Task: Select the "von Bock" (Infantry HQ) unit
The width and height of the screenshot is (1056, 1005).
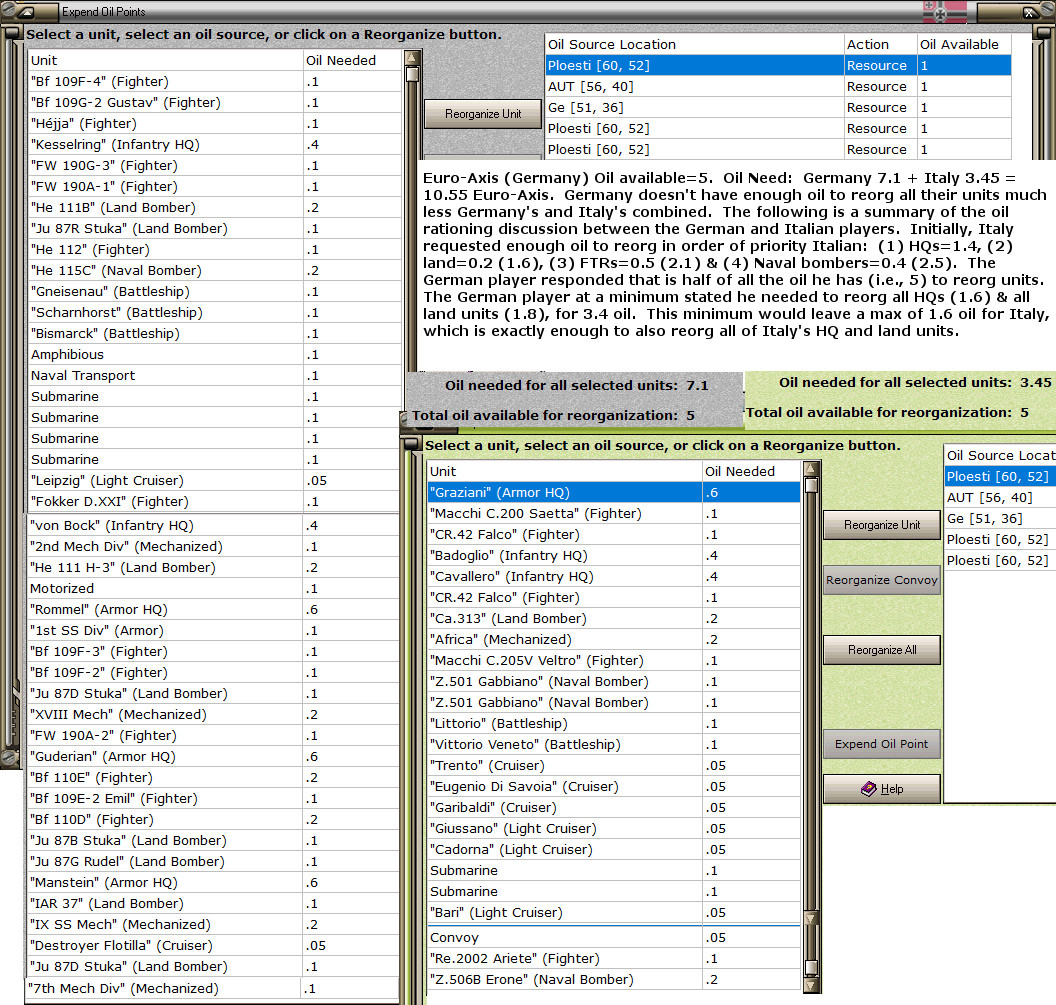Action: click(x=214, y=525)
